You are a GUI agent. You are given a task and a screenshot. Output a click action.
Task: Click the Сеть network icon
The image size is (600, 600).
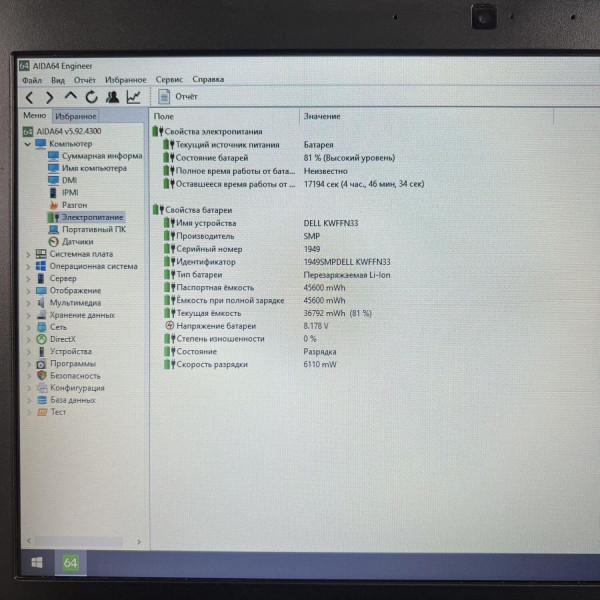(41, 327)
